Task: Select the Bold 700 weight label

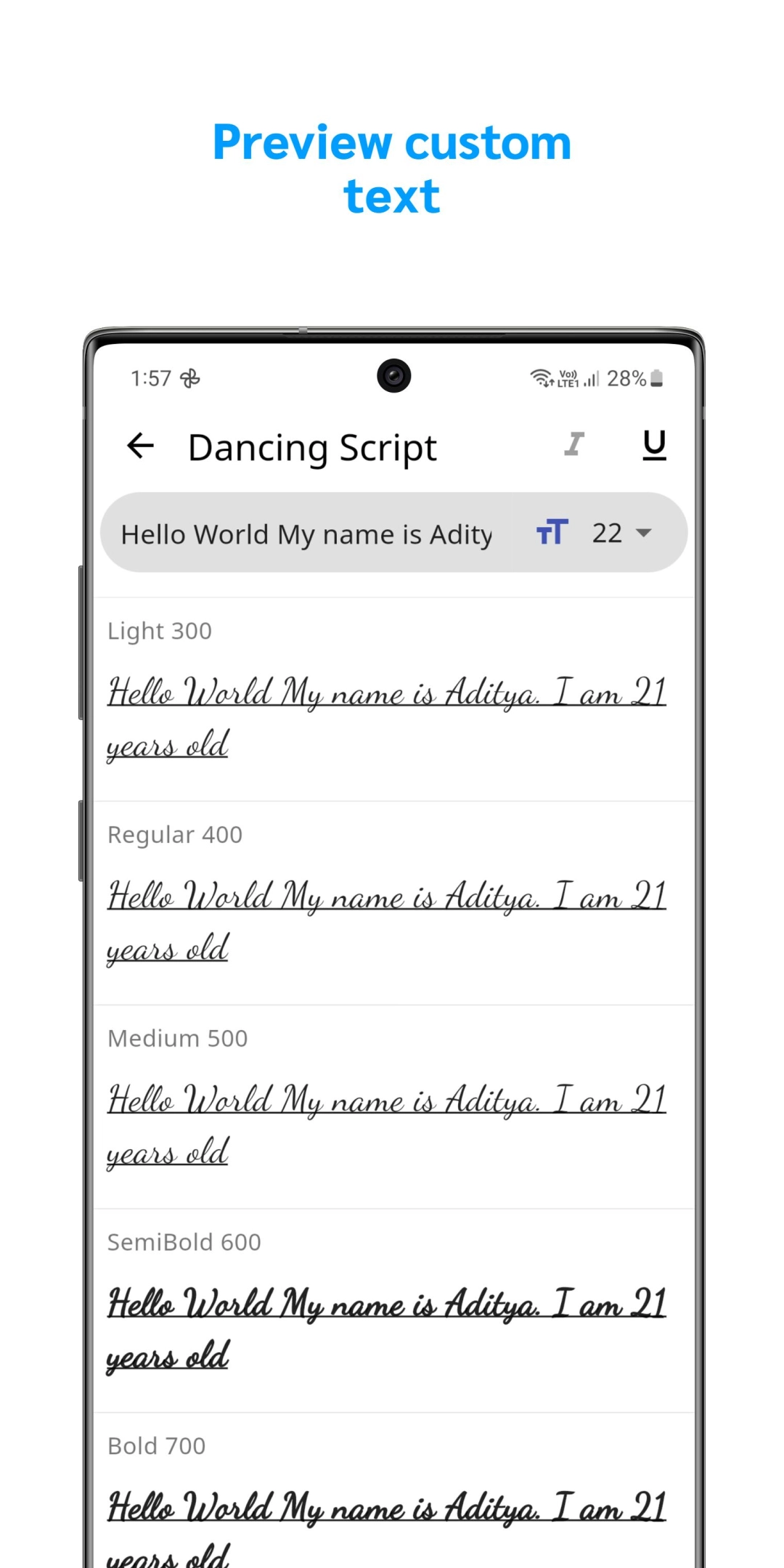Action: tap(157, 1446)
